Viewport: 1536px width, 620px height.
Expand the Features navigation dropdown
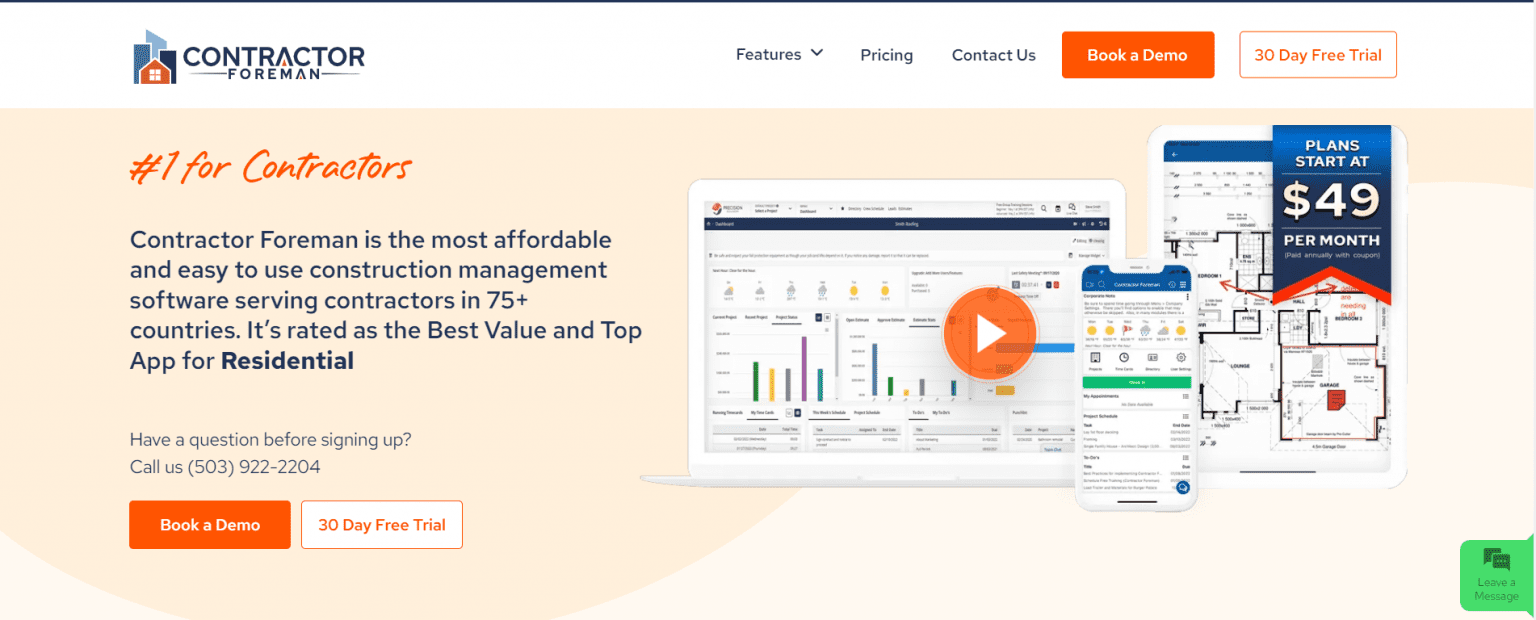click(779, 54)
